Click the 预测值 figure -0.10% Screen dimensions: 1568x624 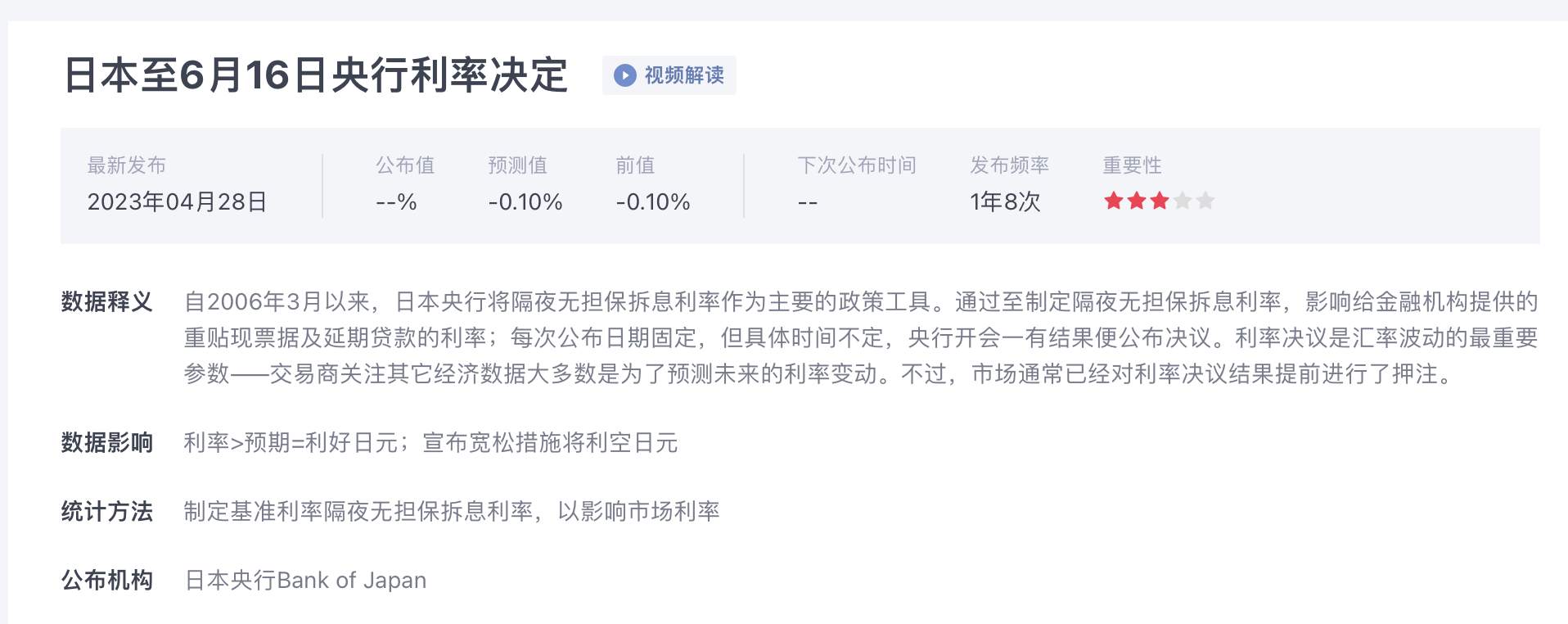click(525, 201)
